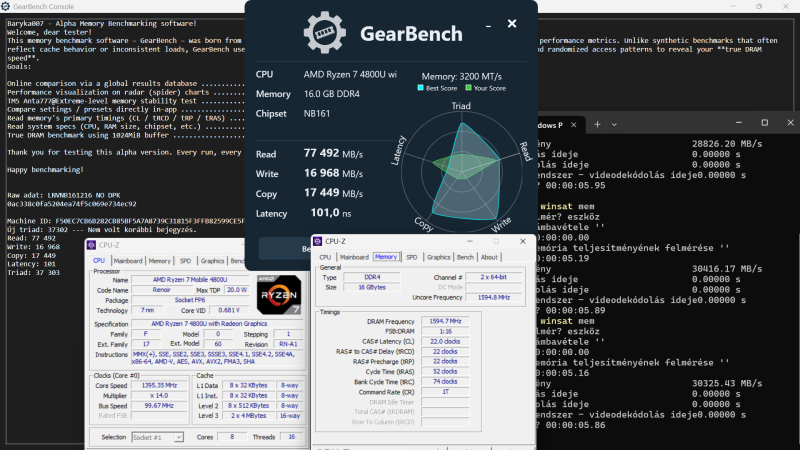800x450 pixels.
Task: Click the Bank Cycle Time 74 clocks field
Action: 445,382
